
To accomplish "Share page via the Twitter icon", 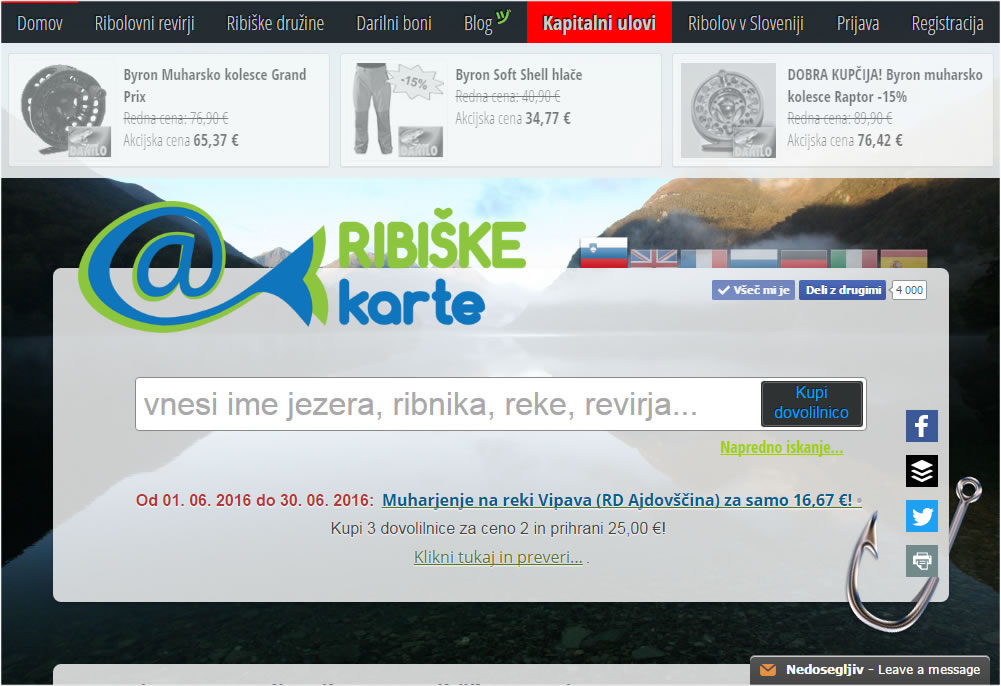I will point(922,516).
